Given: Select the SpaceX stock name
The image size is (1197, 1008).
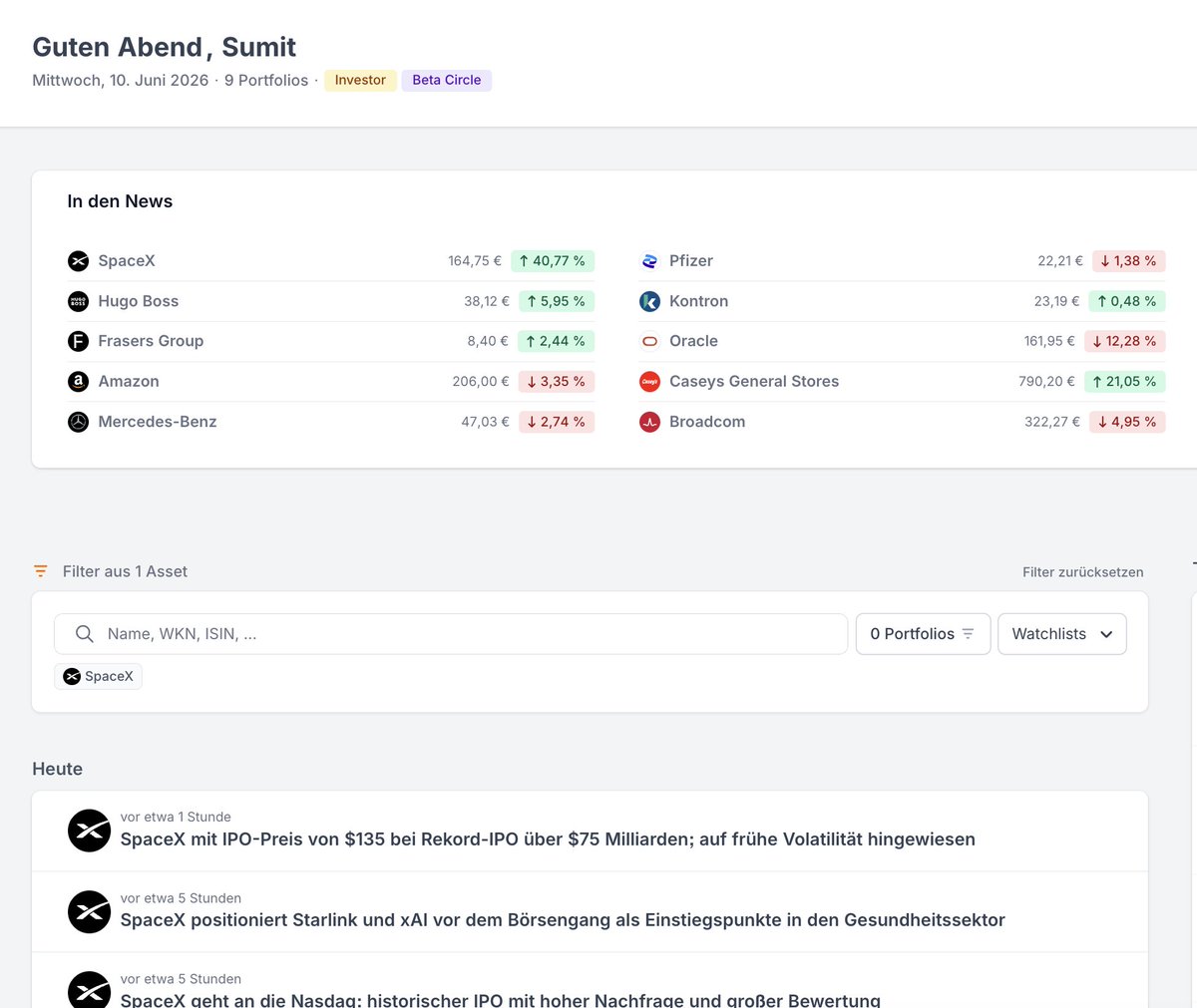Looking at the screenshot, I should pyautogui.click(x=127, y=261).
